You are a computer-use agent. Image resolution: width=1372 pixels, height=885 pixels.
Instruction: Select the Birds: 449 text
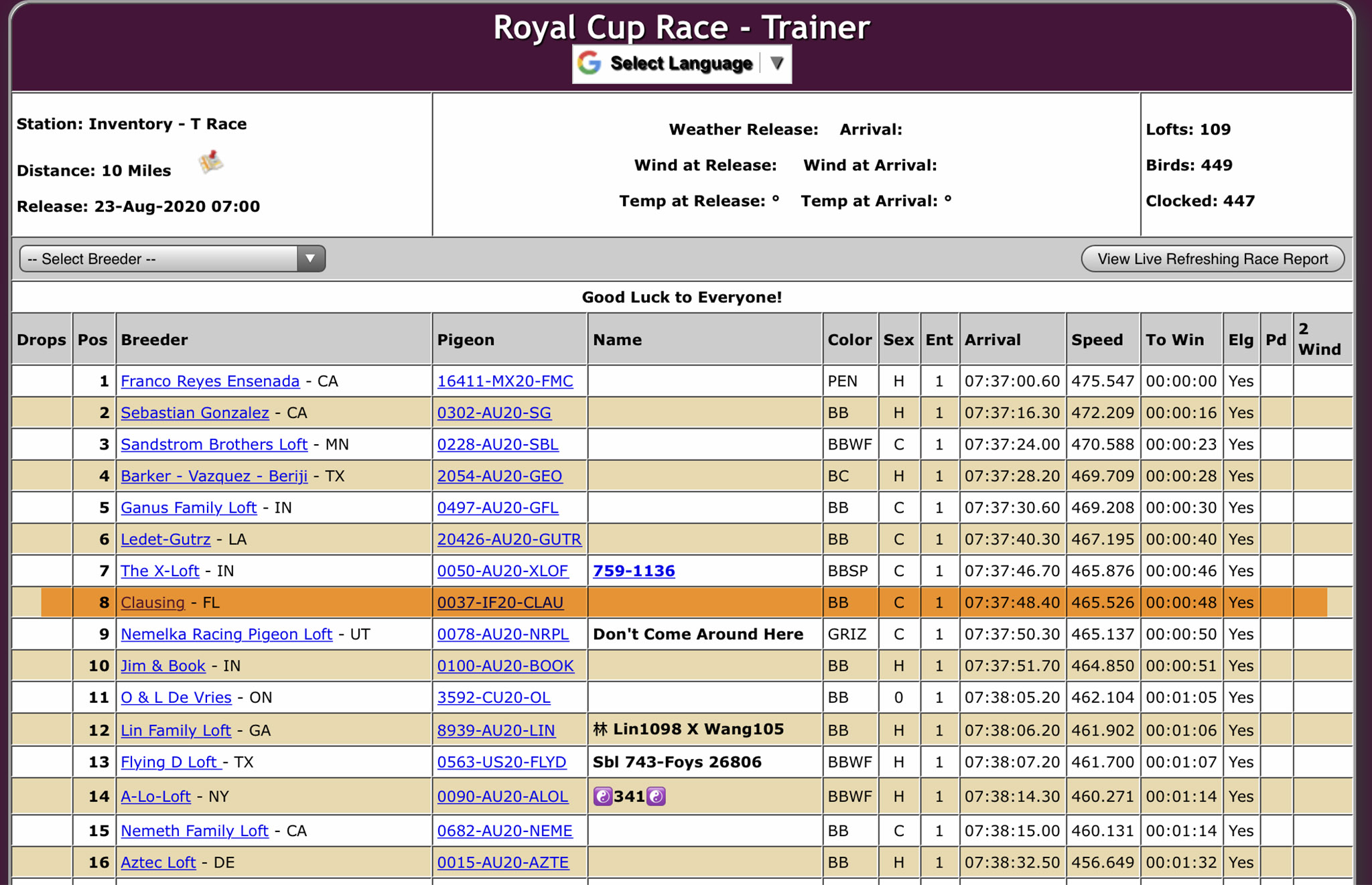pos(1189,165)
